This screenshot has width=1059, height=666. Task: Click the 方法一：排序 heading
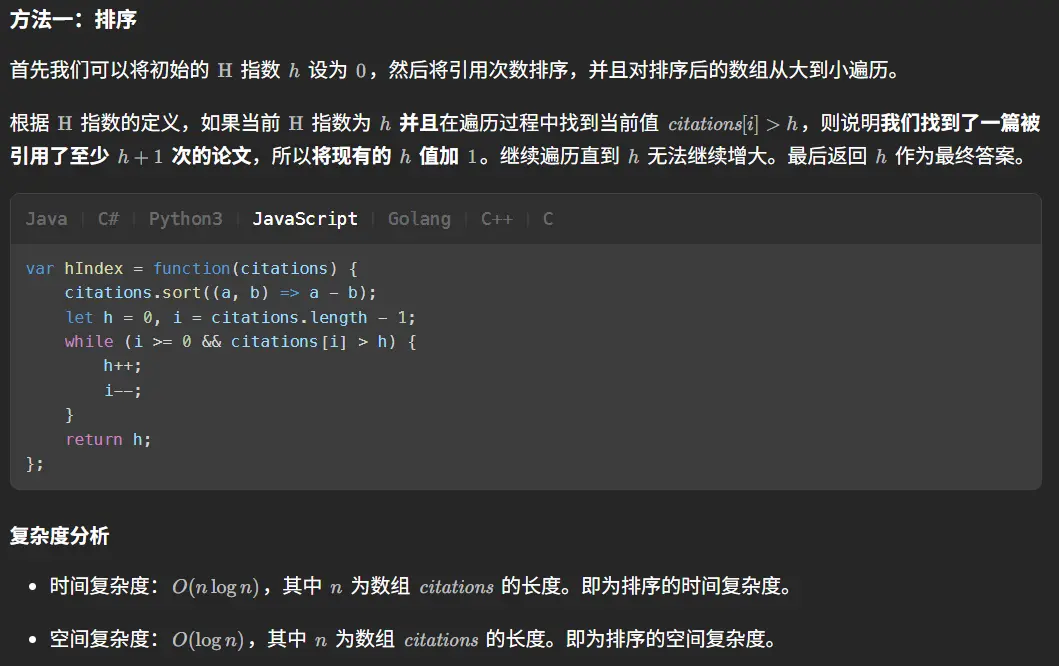(x=73, y=19)
